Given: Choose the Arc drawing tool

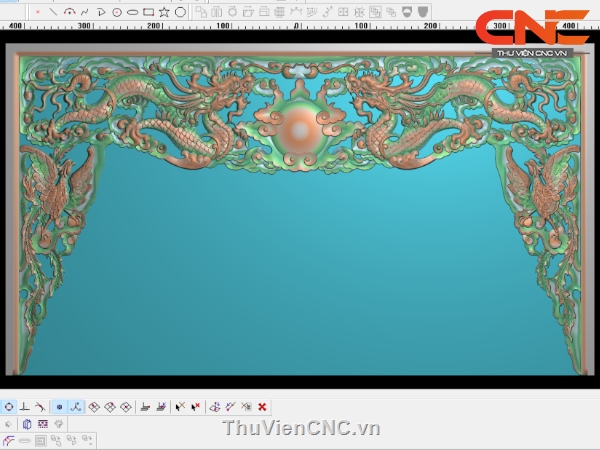Looking at the screenshot, I should click(x=70, y=12).
